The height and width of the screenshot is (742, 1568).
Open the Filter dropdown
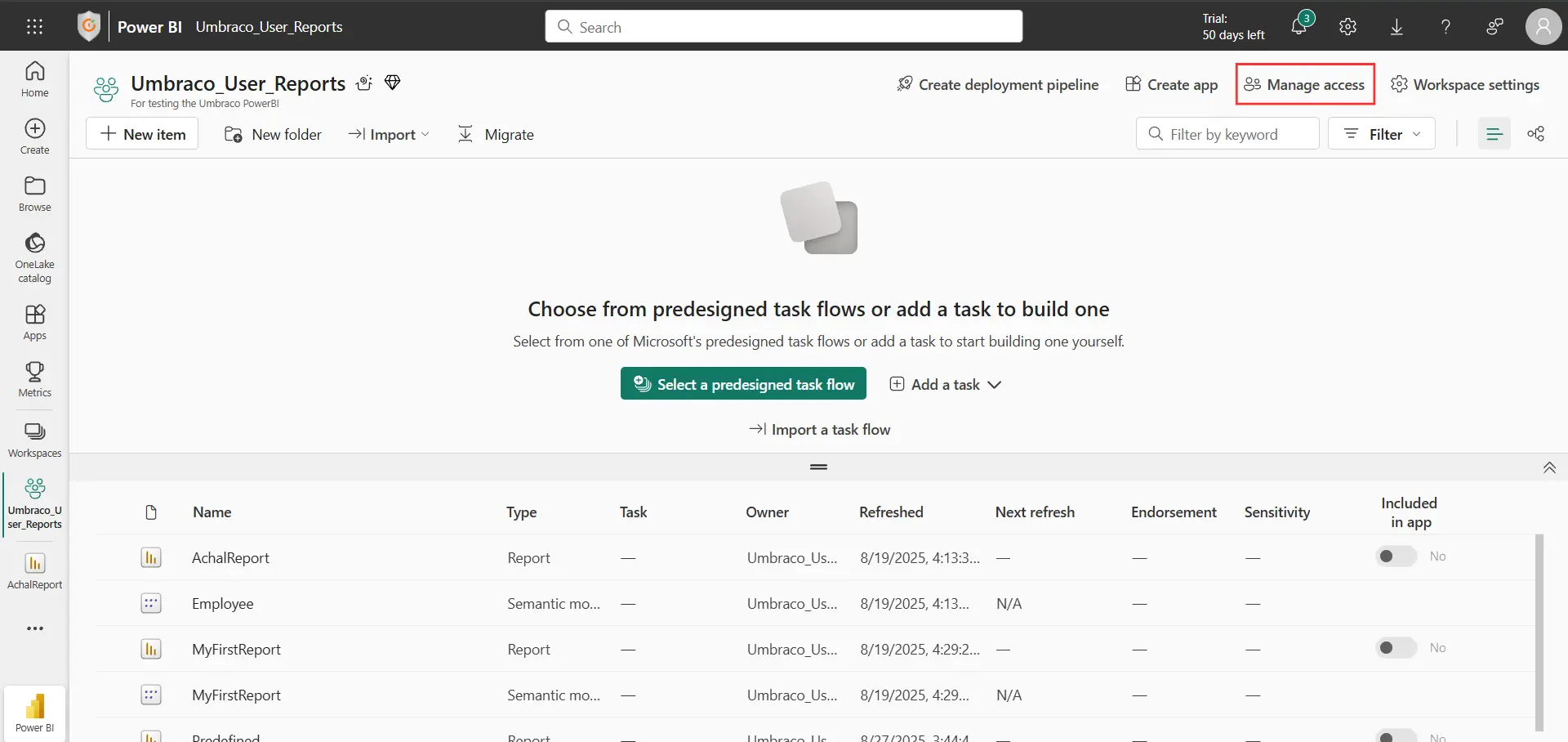click(x=1382, y=134)
